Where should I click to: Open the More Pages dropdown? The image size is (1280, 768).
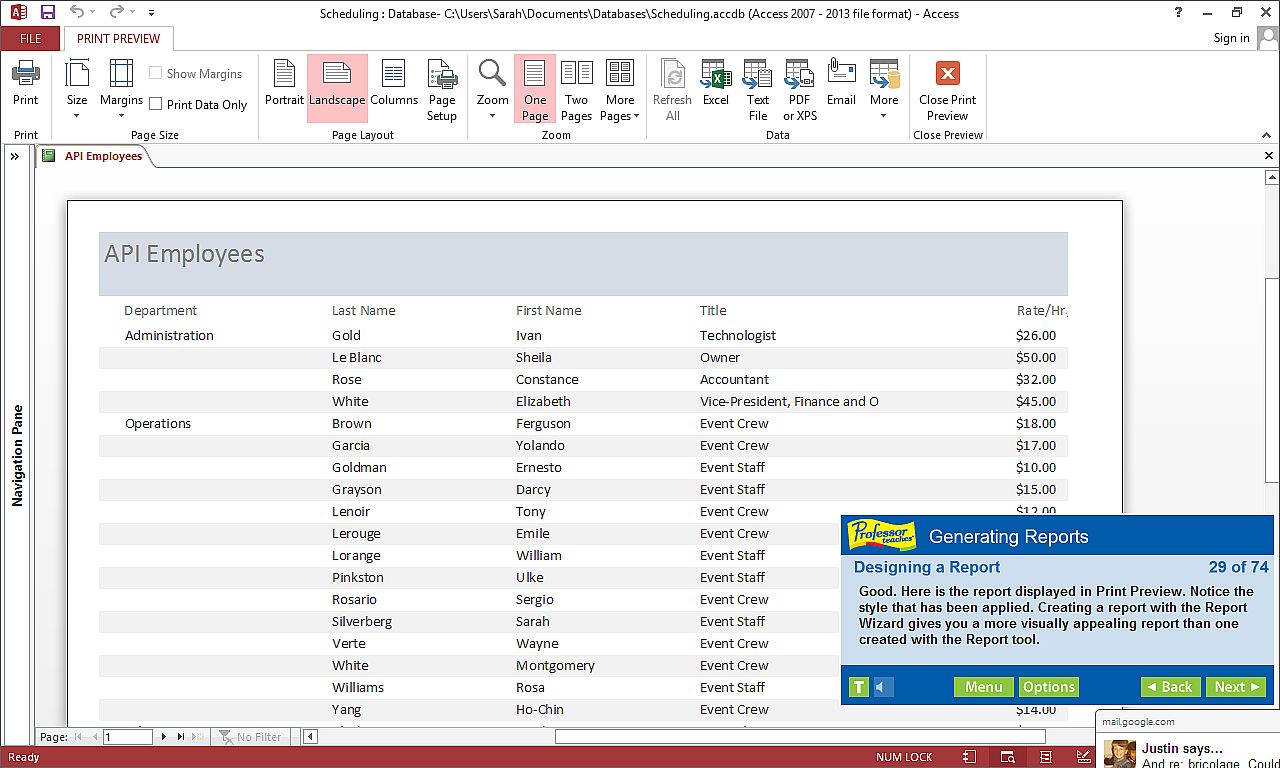pos(620,90)
